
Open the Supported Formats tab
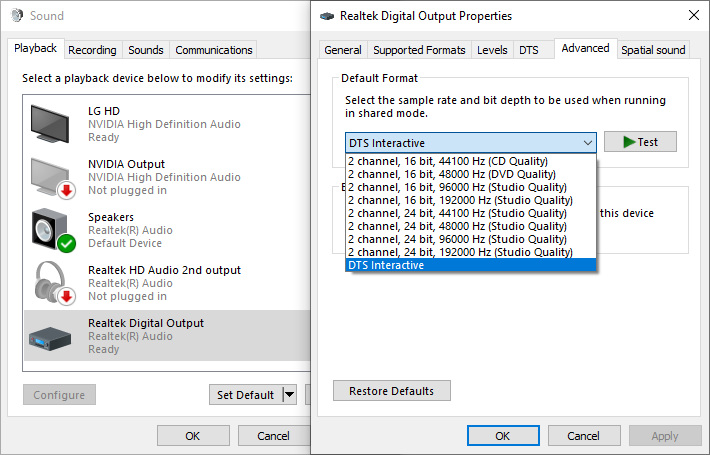click(419, 50)
